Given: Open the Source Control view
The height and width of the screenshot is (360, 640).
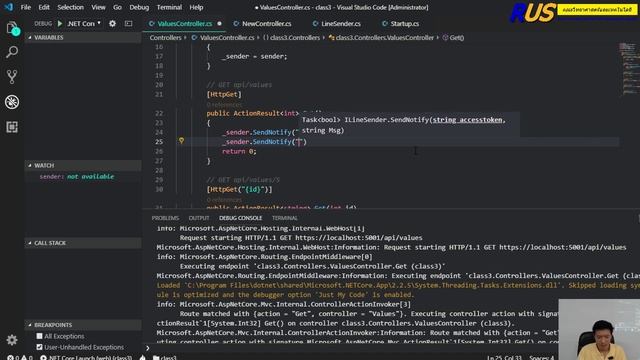Looking at the screenshot, I should pos(12,77).
